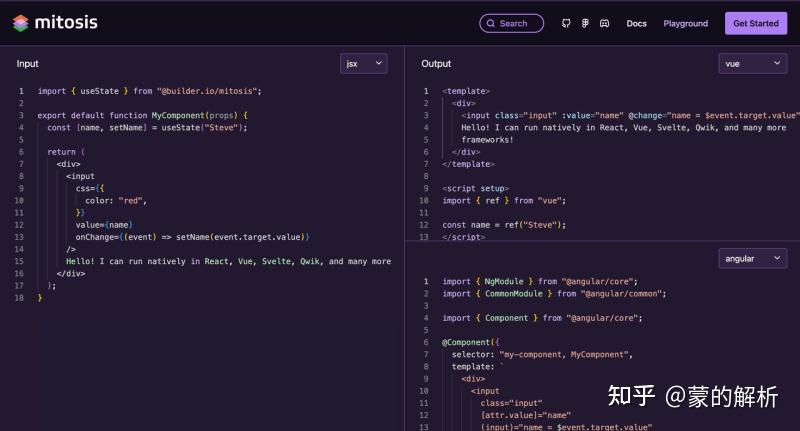The width and height of the screenshot is (800, 431).
Task: Click the closing '</div>' line in Input
Action: pyautogui.click(x=71, y=274)
